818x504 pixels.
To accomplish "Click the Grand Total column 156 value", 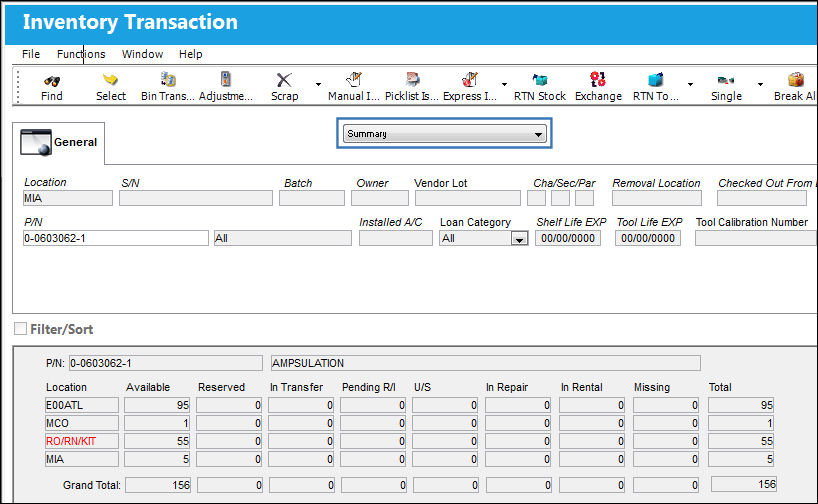I will point(743,484).
